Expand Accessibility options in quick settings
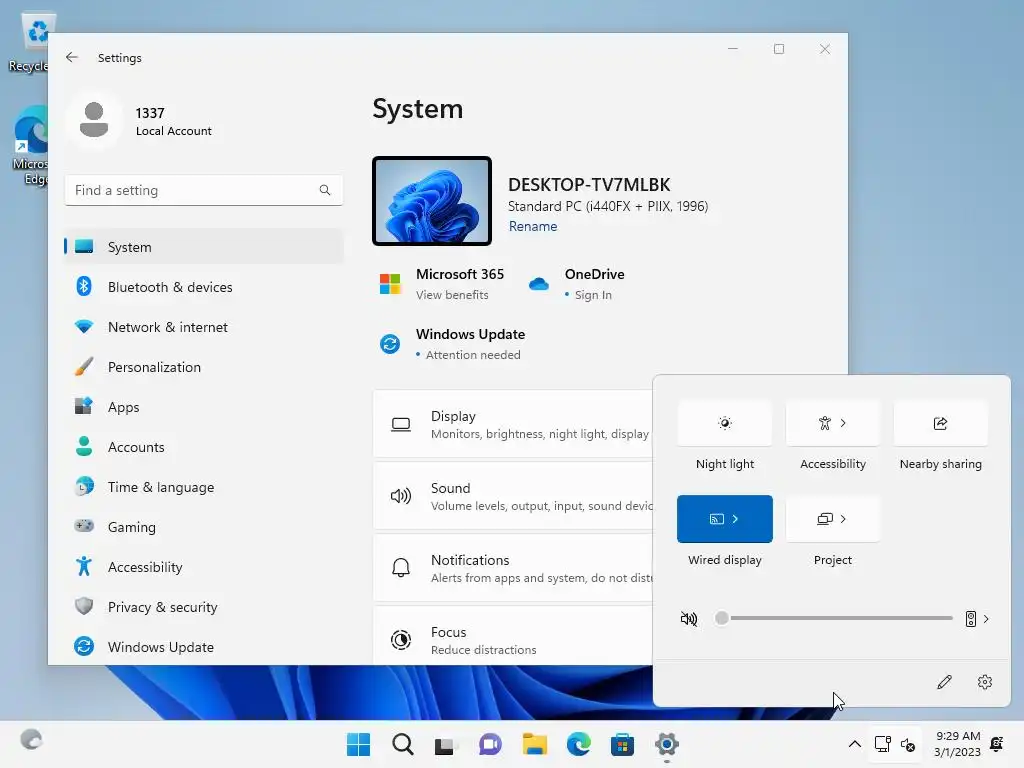The height and width of the screenshot is (768, 1024). 833,423
